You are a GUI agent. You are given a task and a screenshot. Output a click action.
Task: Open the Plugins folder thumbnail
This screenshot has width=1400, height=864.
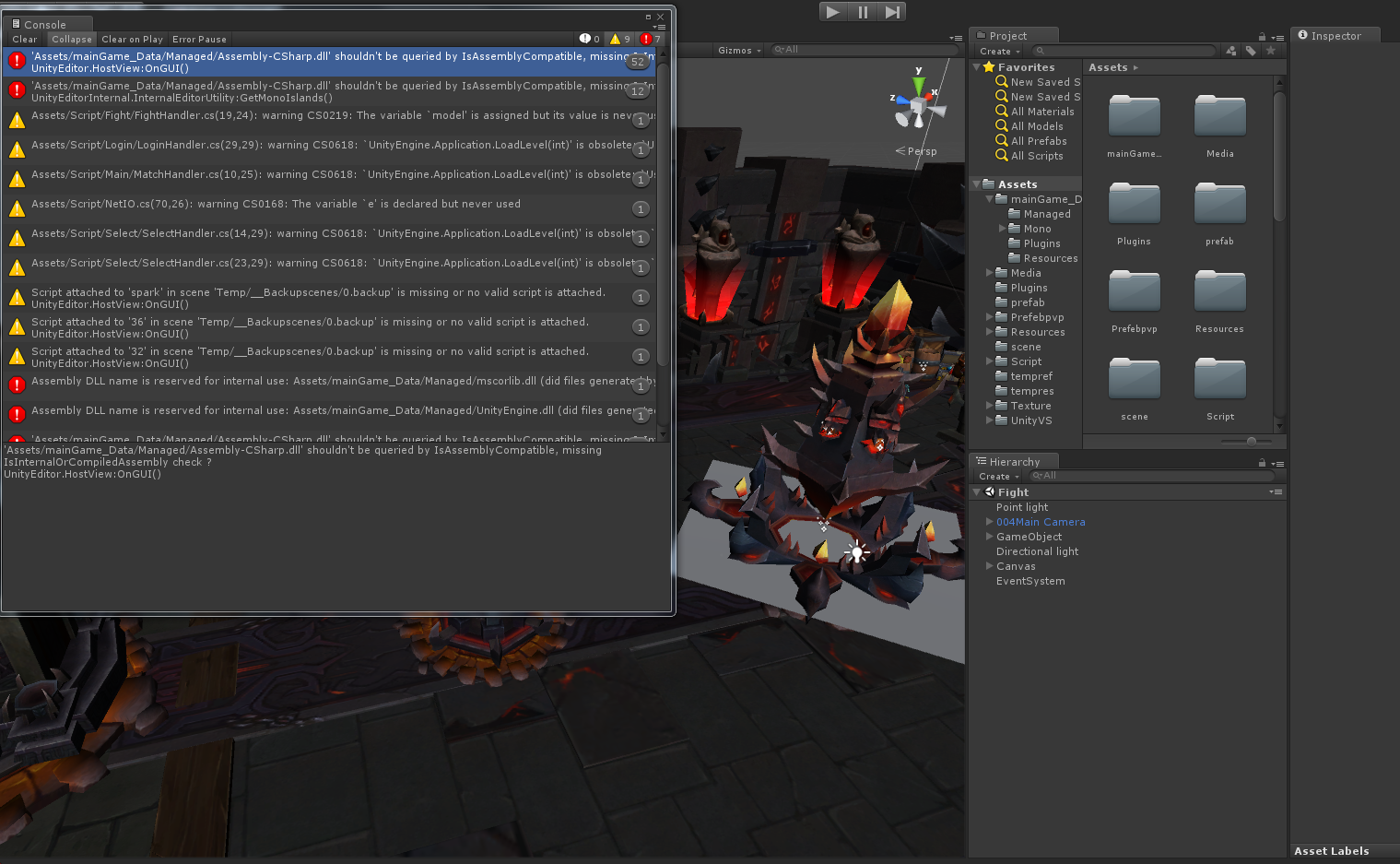coord(1135,204)
